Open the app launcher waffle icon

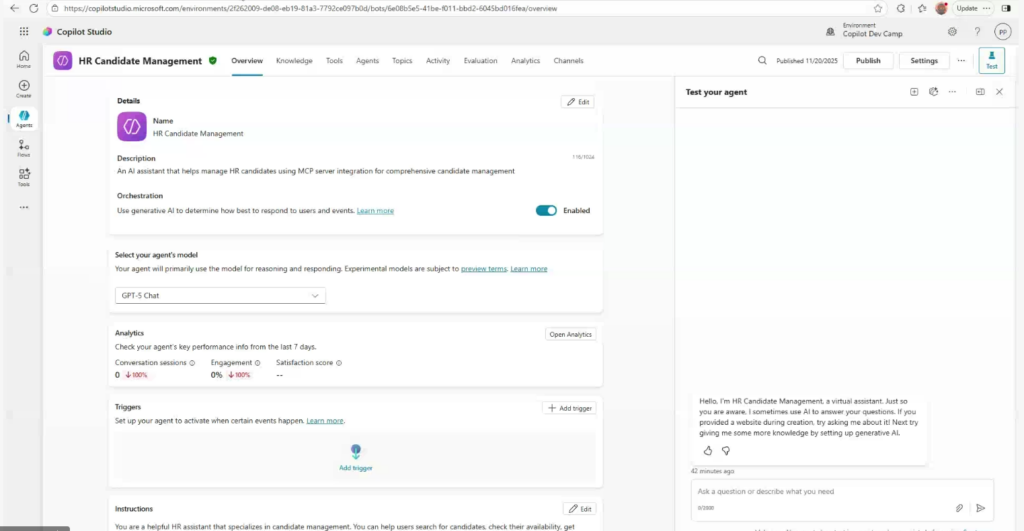(24, 31)
